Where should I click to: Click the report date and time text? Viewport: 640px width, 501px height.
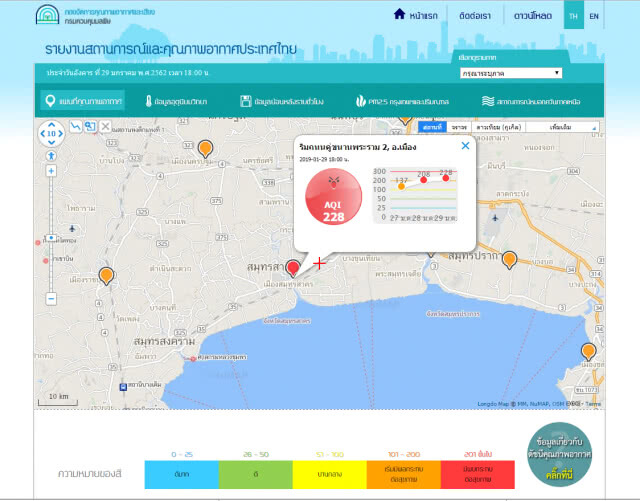[127, 73]
